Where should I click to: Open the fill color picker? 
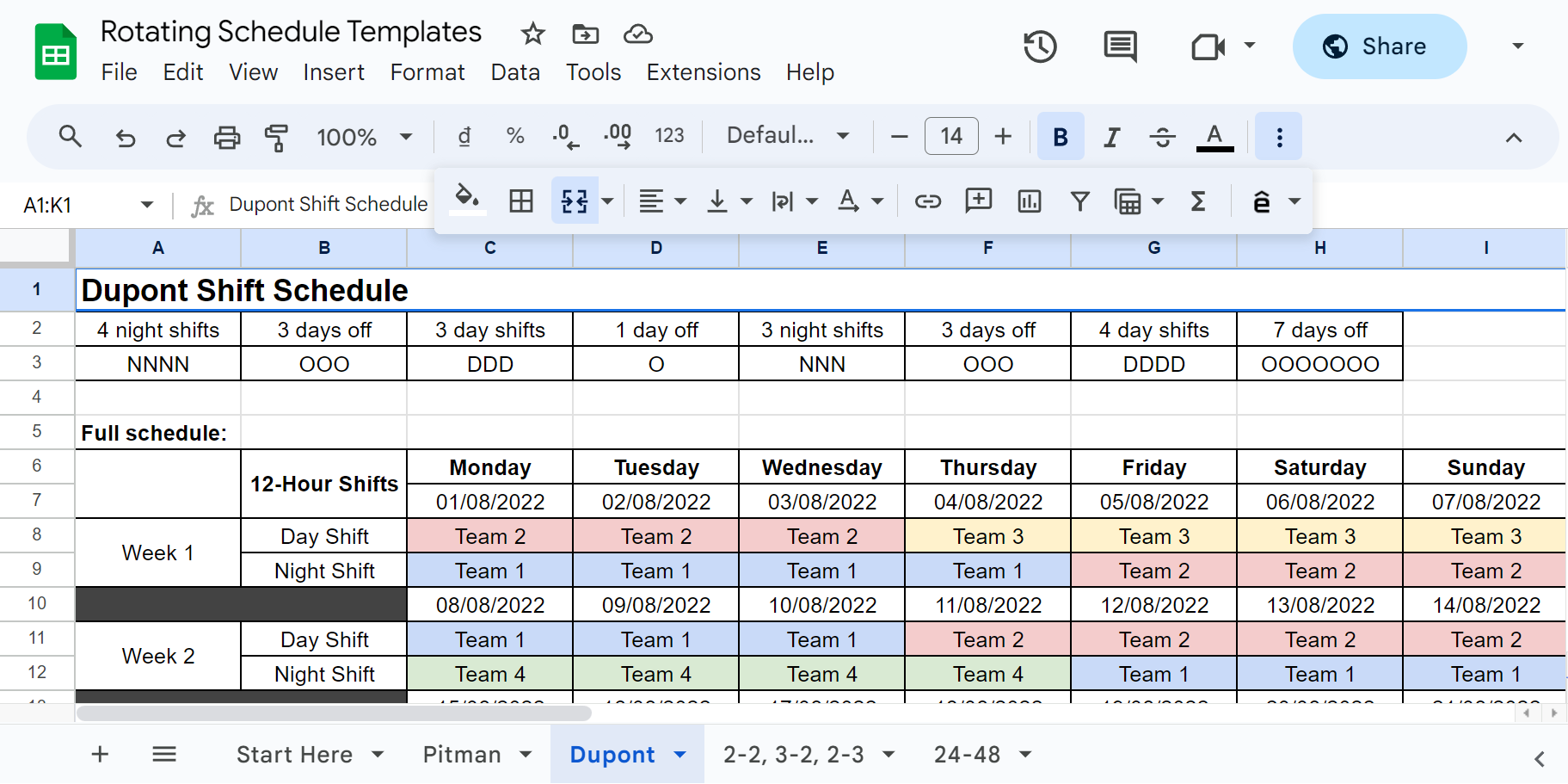coord(466,201)
